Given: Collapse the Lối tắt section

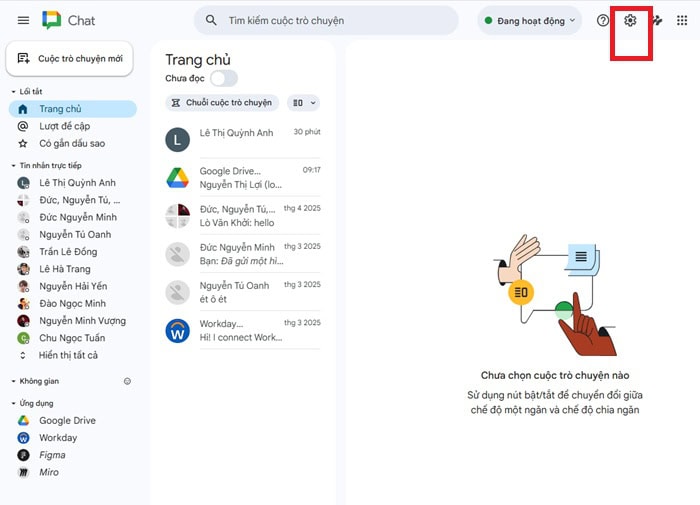Looking at the screenshot, I should click(13, 92).
